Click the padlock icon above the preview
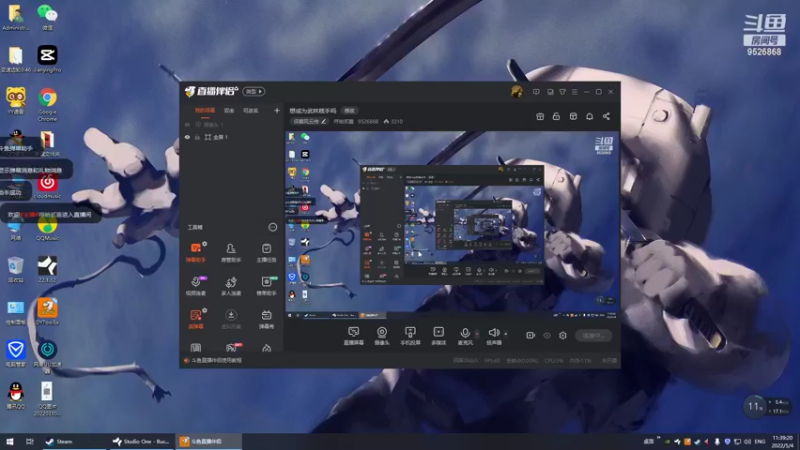Image resolution: width=800 pixels, height=450 pixels. click(556, 116)
